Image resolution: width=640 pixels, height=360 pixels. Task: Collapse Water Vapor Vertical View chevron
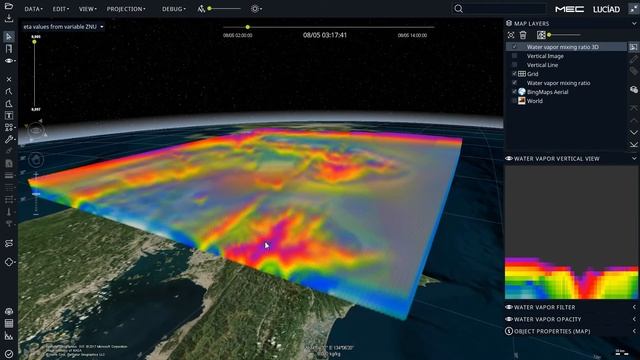point(634,158)
